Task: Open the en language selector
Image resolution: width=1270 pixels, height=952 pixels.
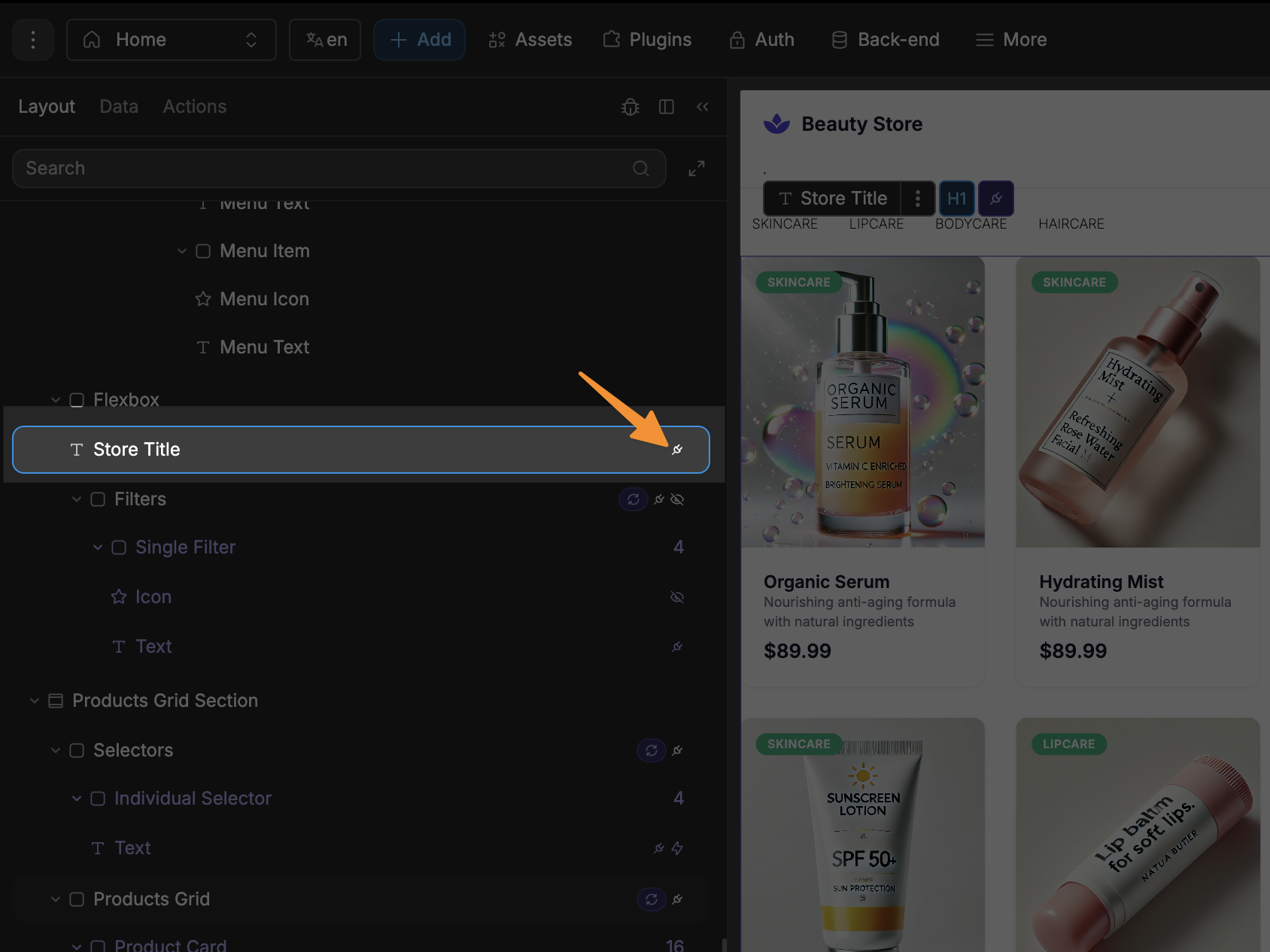Action: pyautogui.click(x=325, y=40)
